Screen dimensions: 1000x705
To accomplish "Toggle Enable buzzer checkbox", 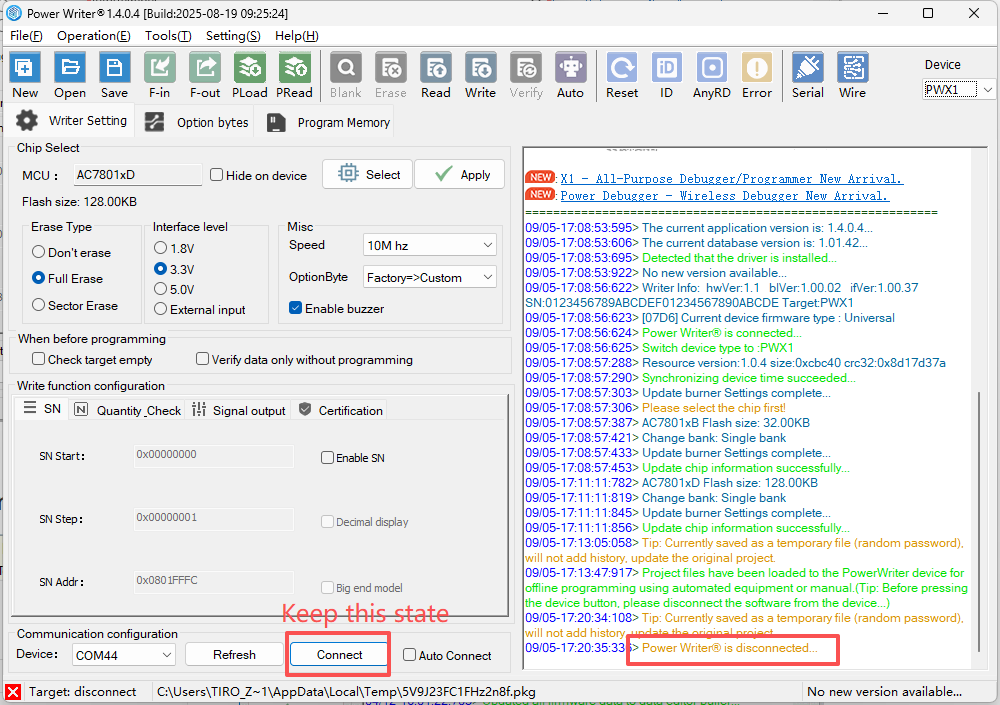I will click(x=295, y=308).
